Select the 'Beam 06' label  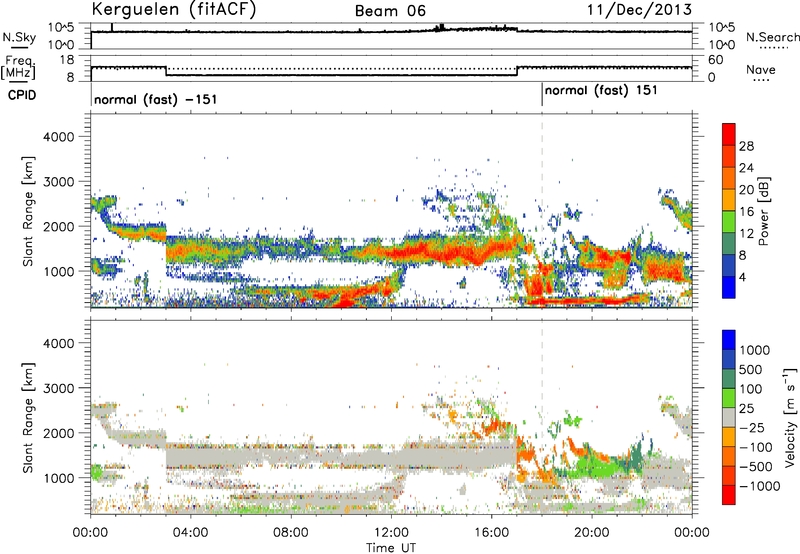tap(390, 11)
